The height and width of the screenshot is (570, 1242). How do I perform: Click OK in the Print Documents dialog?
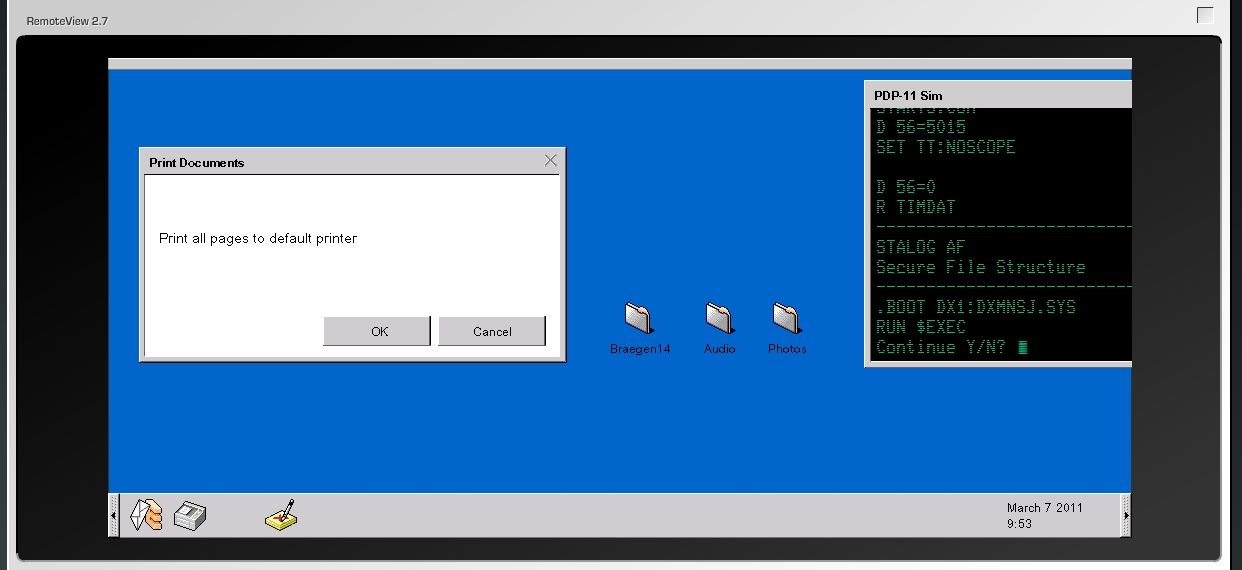tap(377, 331)
